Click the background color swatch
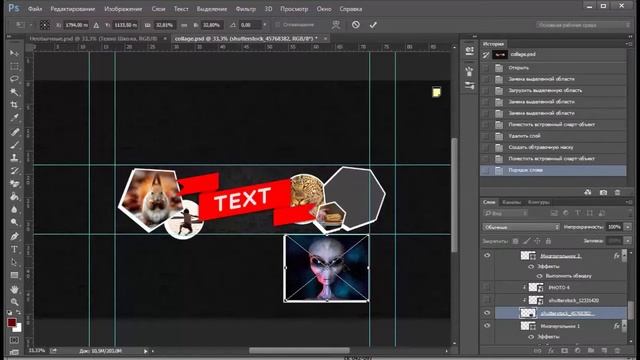This screenshot has width=640, height=360. click(x=18, y=328)
